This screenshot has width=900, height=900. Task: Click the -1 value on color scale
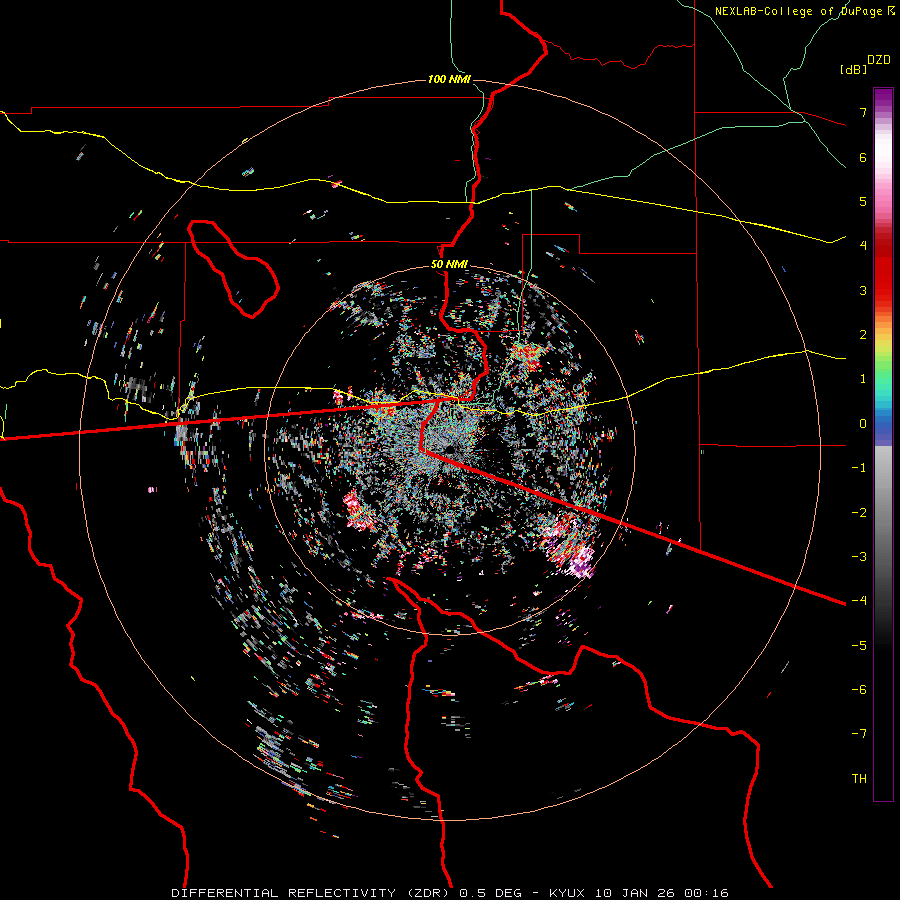(x=859, y=468)
